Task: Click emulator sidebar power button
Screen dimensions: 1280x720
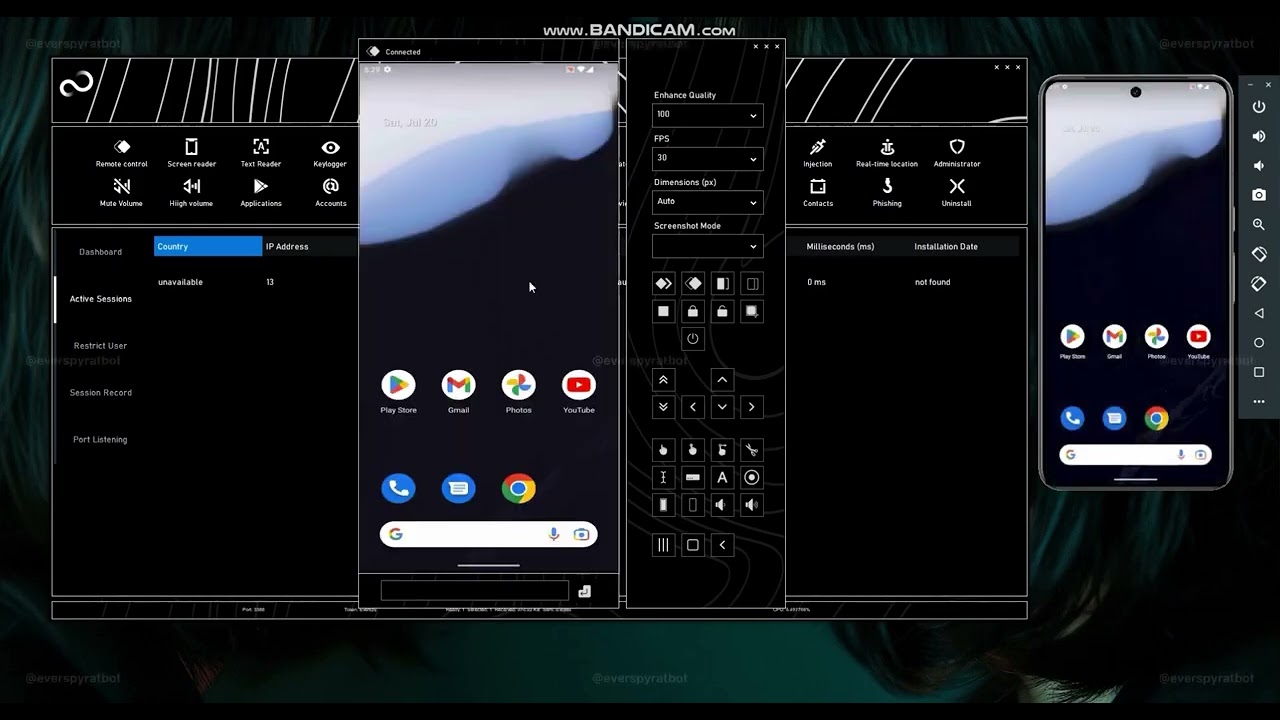Action: click(x=1259, y=107)
